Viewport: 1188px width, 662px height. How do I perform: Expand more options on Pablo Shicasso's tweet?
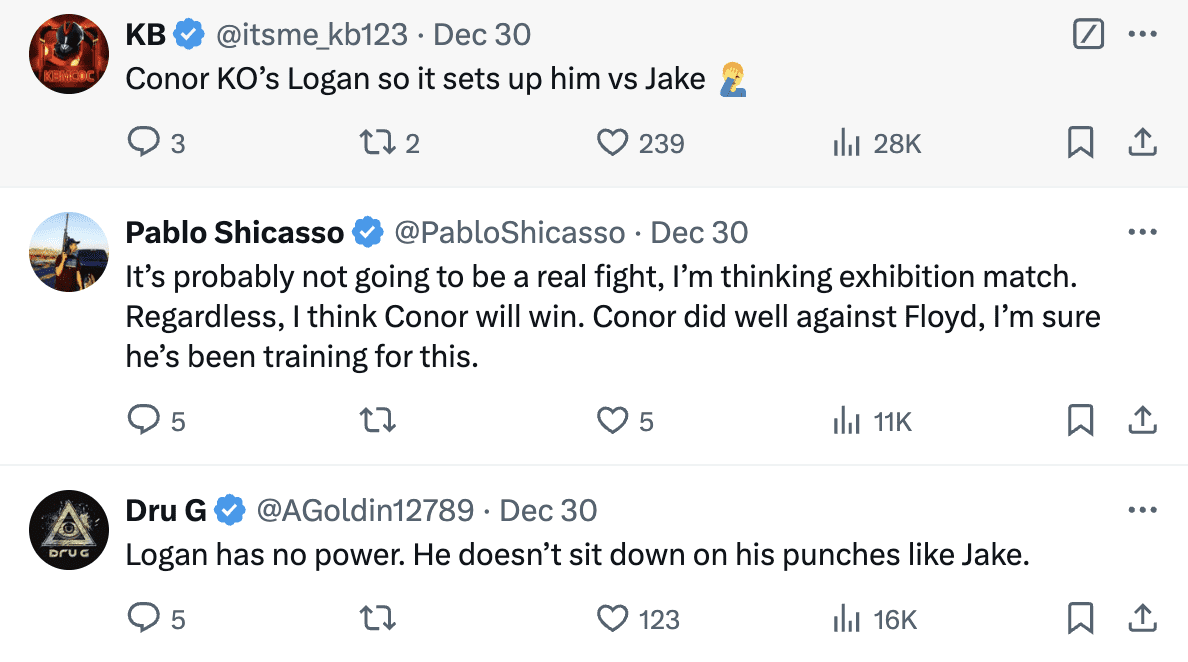click(1142, 233)
